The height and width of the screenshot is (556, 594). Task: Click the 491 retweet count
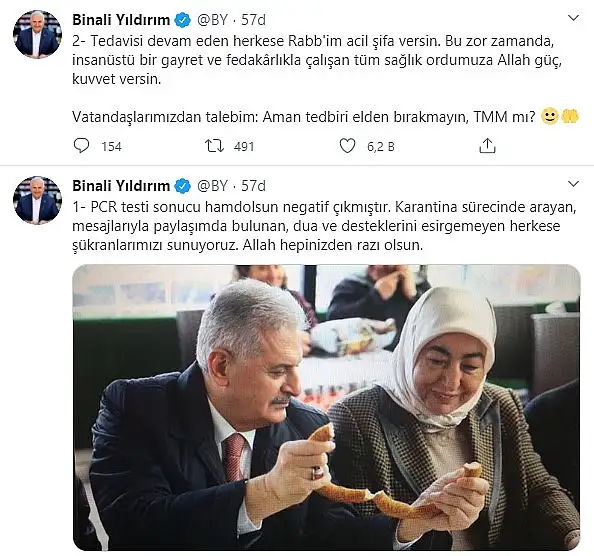pos(244,147)
